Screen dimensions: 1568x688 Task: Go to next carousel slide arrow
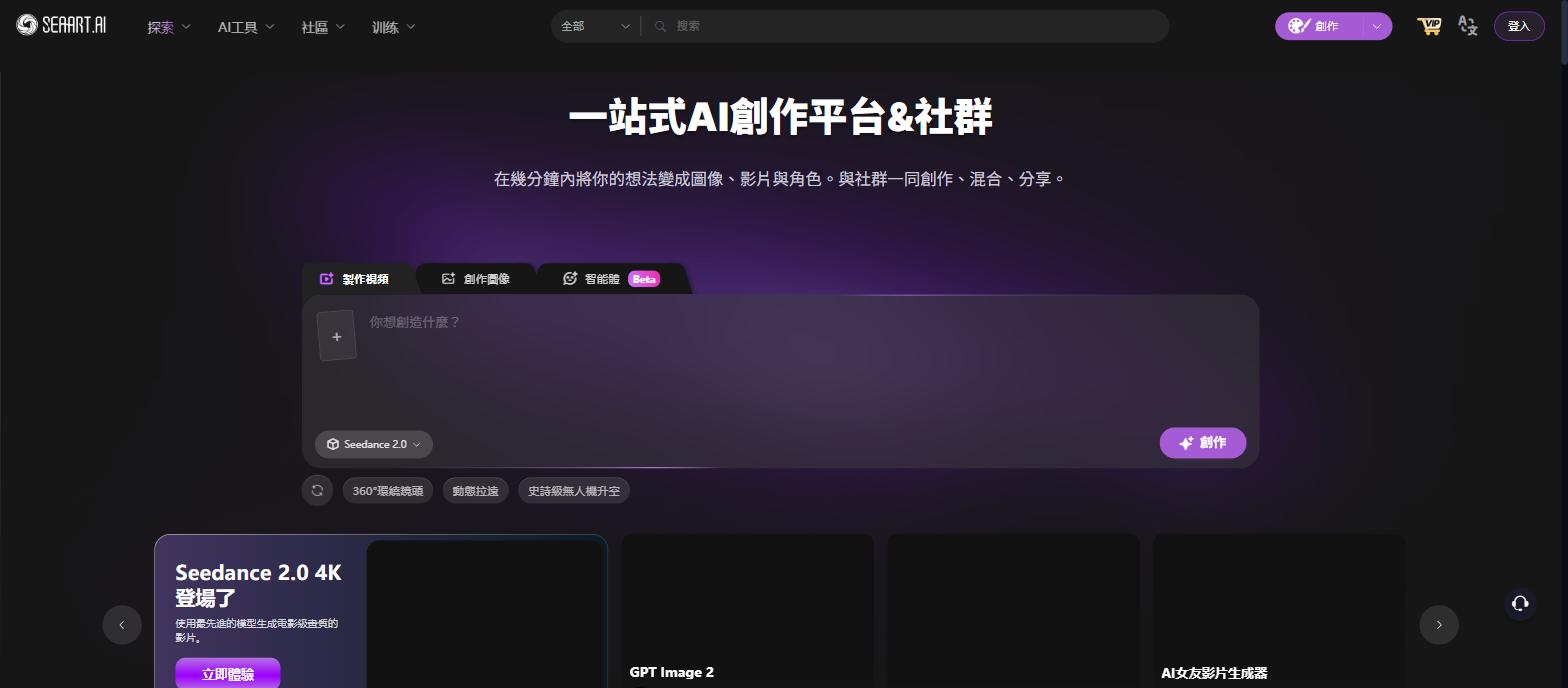1439,625
